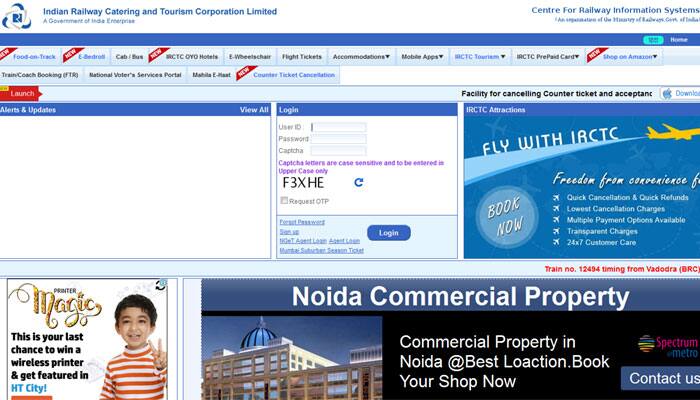Click the red Launch banner

click(21, 94)
